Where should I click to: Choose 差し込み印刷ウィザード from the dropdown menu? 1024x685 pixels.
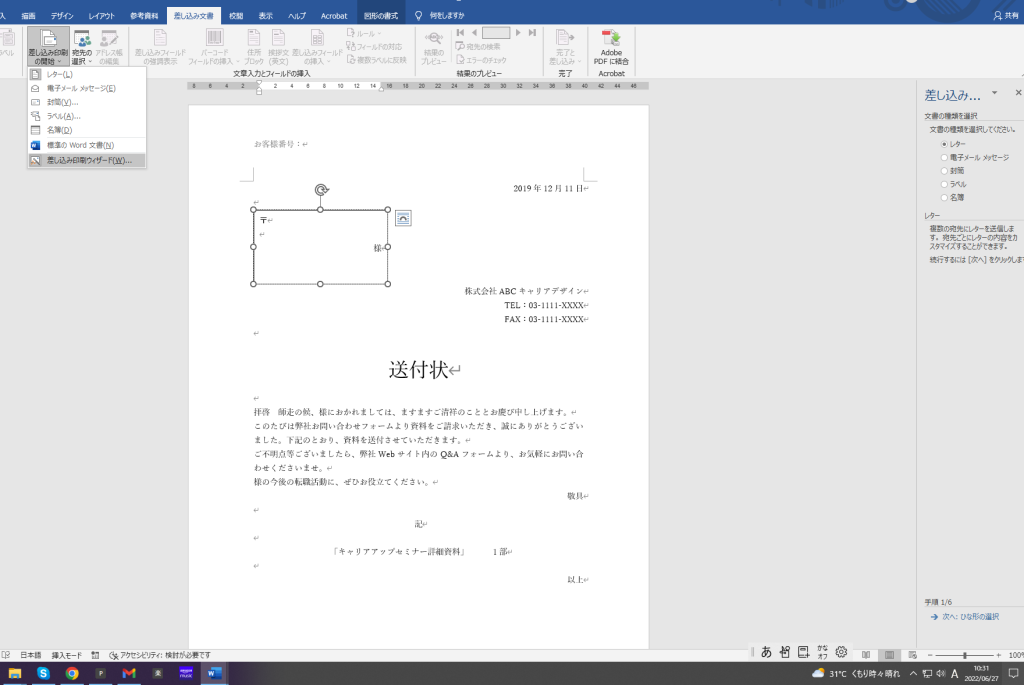coord(88,160)
